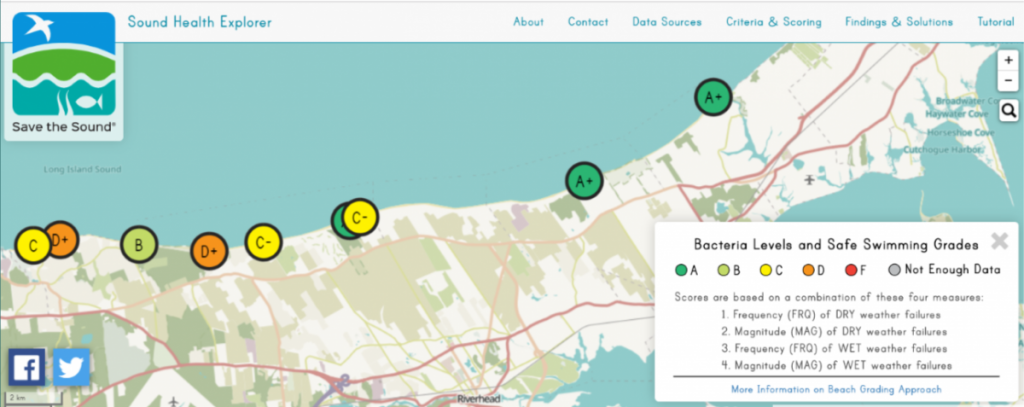The width and height of the screenshot is (1024, 407).
Task: Open the map search magnifier
Action: 1008,111
